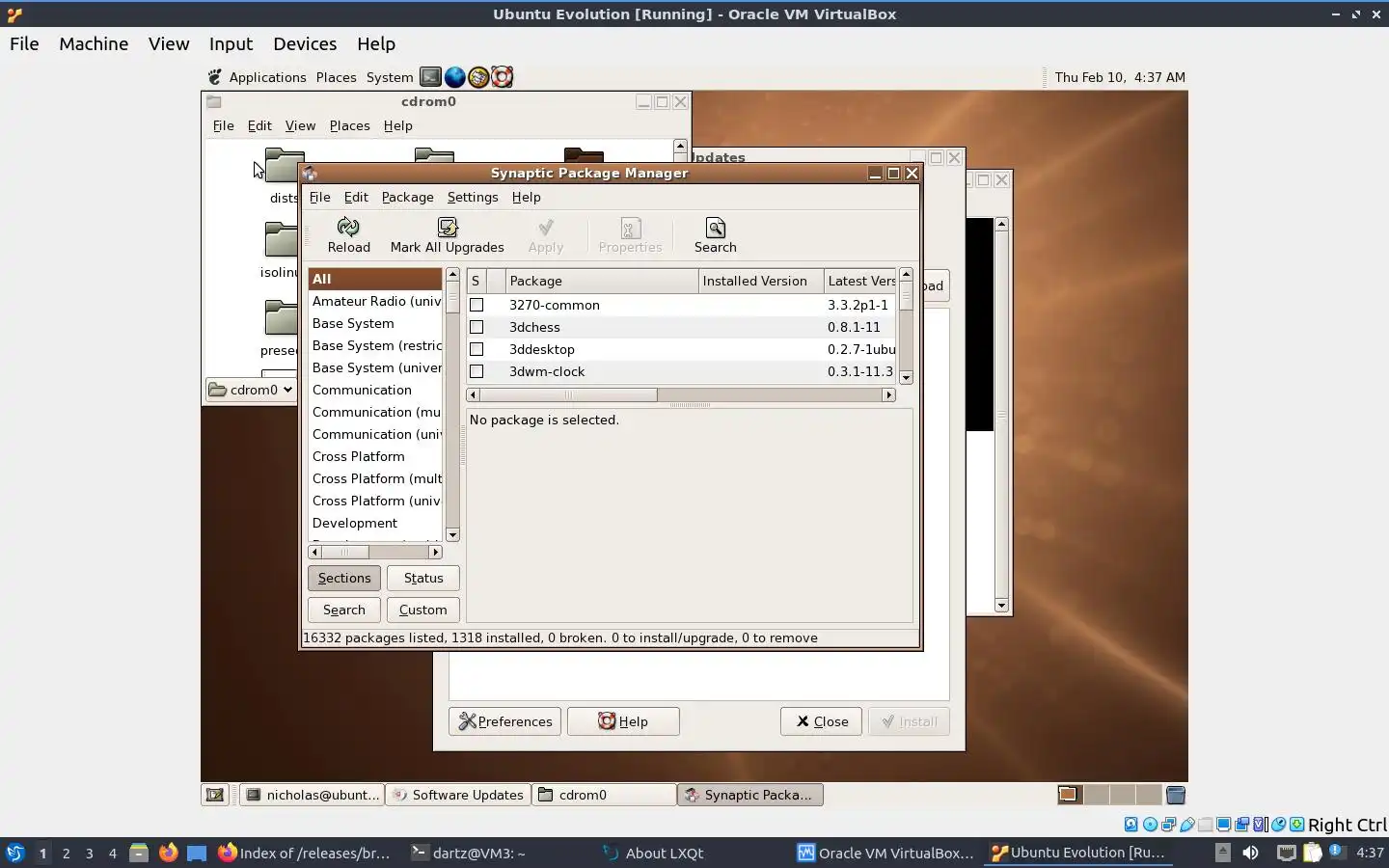
Task: Switch to host desktop 2
Action: (66, 853)
